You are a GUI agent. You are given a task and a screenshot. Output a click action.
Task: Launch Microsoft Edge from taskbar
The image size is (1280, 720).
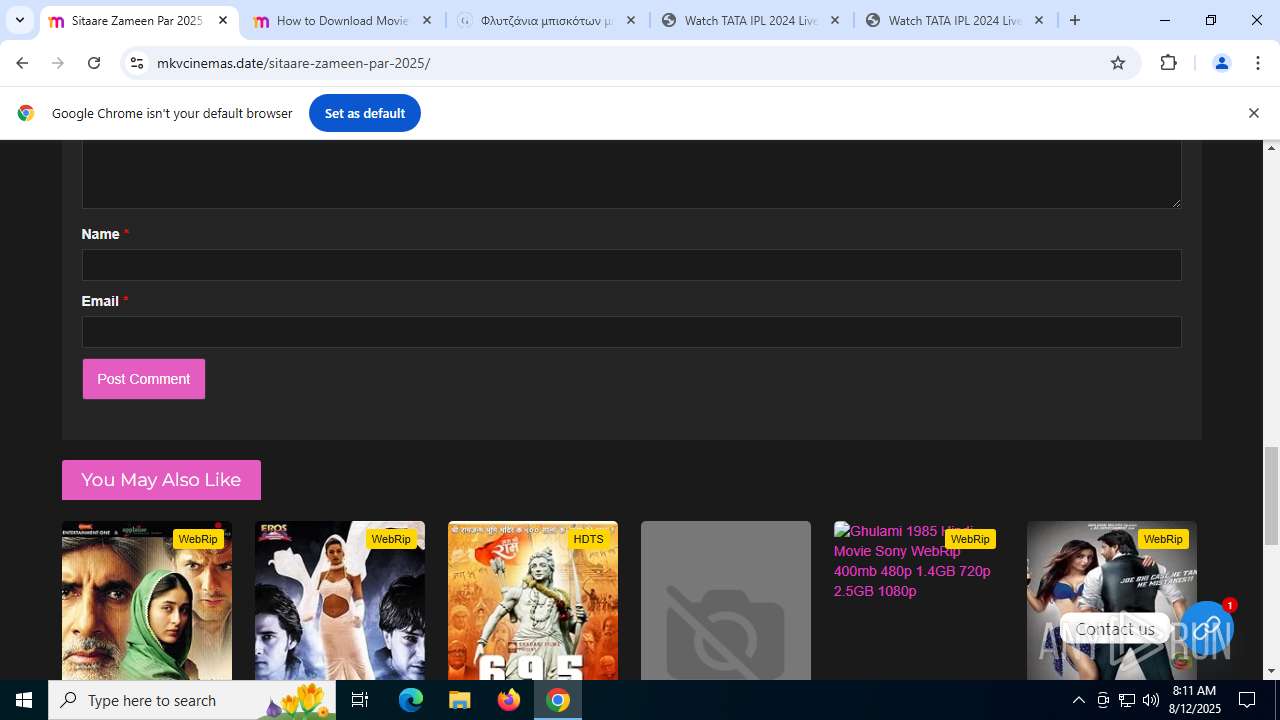point(411,700)
